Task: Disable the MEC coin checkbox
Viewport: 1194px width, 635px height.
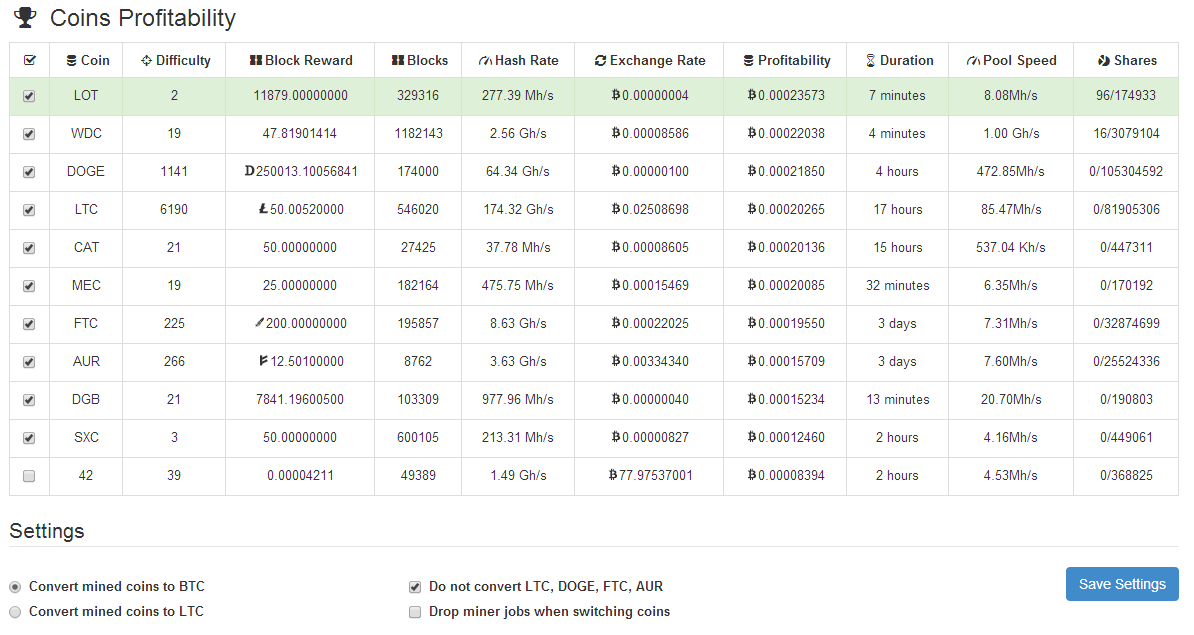Action: [29, 286]
